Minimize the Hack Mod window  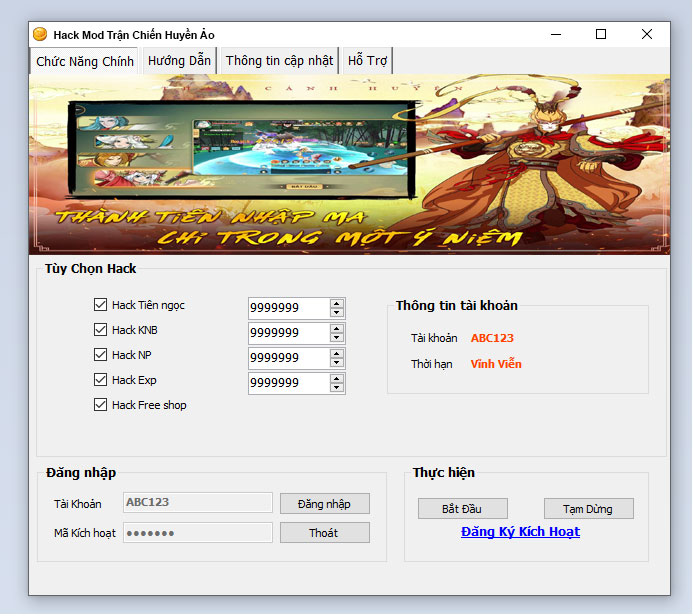tap(556, 34)
